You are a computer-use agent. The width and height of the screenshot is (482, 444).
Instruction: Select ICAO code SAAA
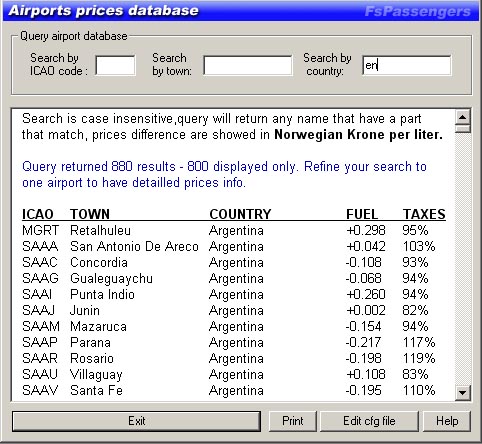[40, 247]
